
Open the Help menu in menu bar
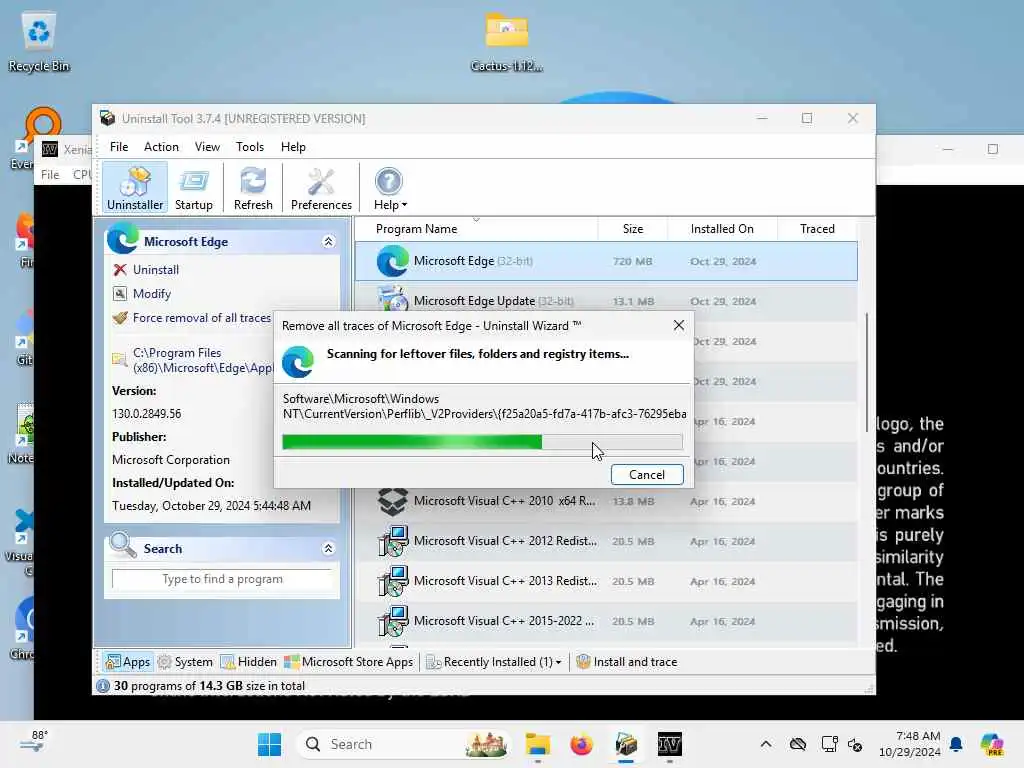coord(293,147)
